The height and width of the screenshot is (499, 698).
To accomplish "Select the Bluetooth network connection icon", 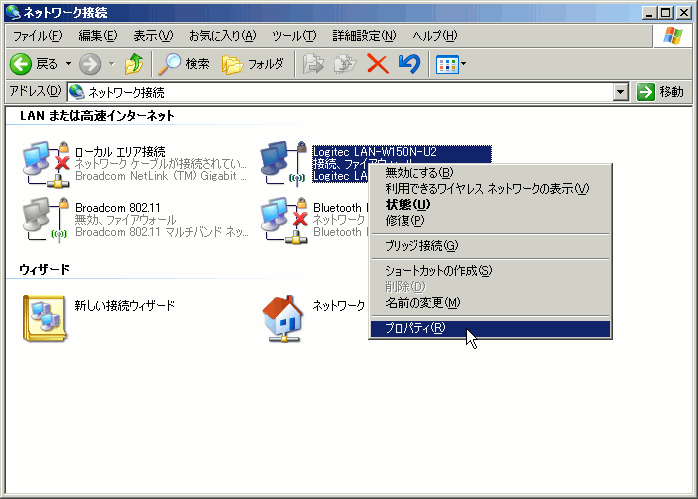I will (x=284, y=220).
